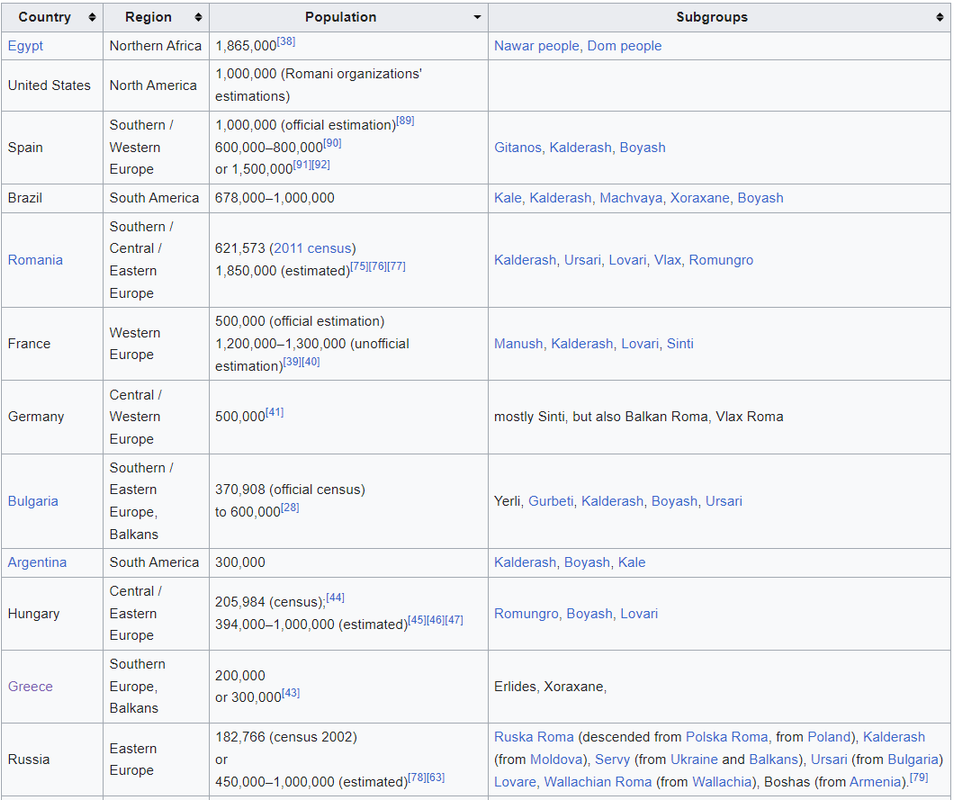Click the Region column header
The image size is (954, 800).
pyautogui.click(x=156, y=17)
